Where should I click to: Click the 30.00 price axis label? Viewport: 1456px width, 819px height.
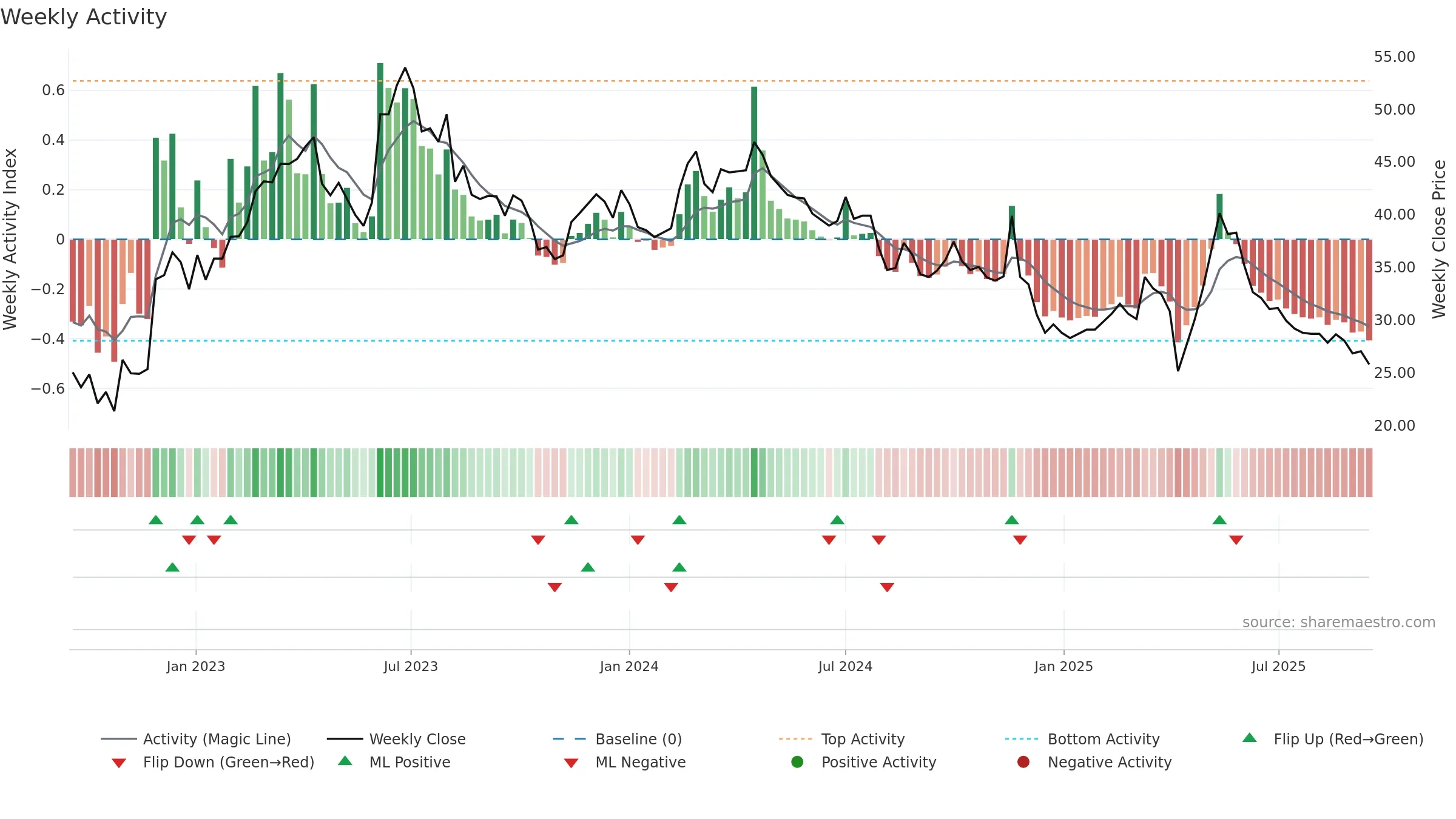(1395, 320)
